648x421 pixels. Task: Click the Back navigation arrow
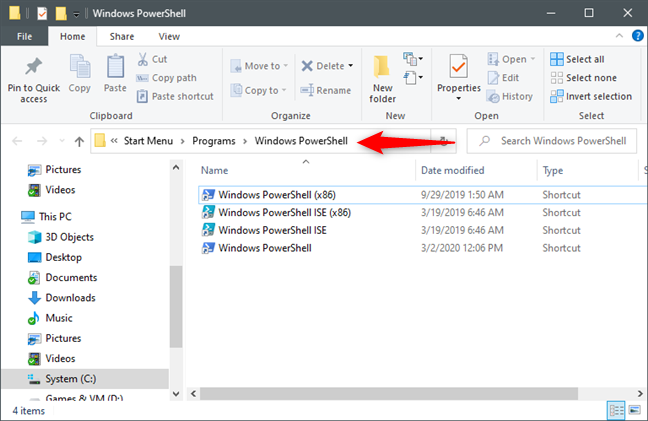pos(17,141)
